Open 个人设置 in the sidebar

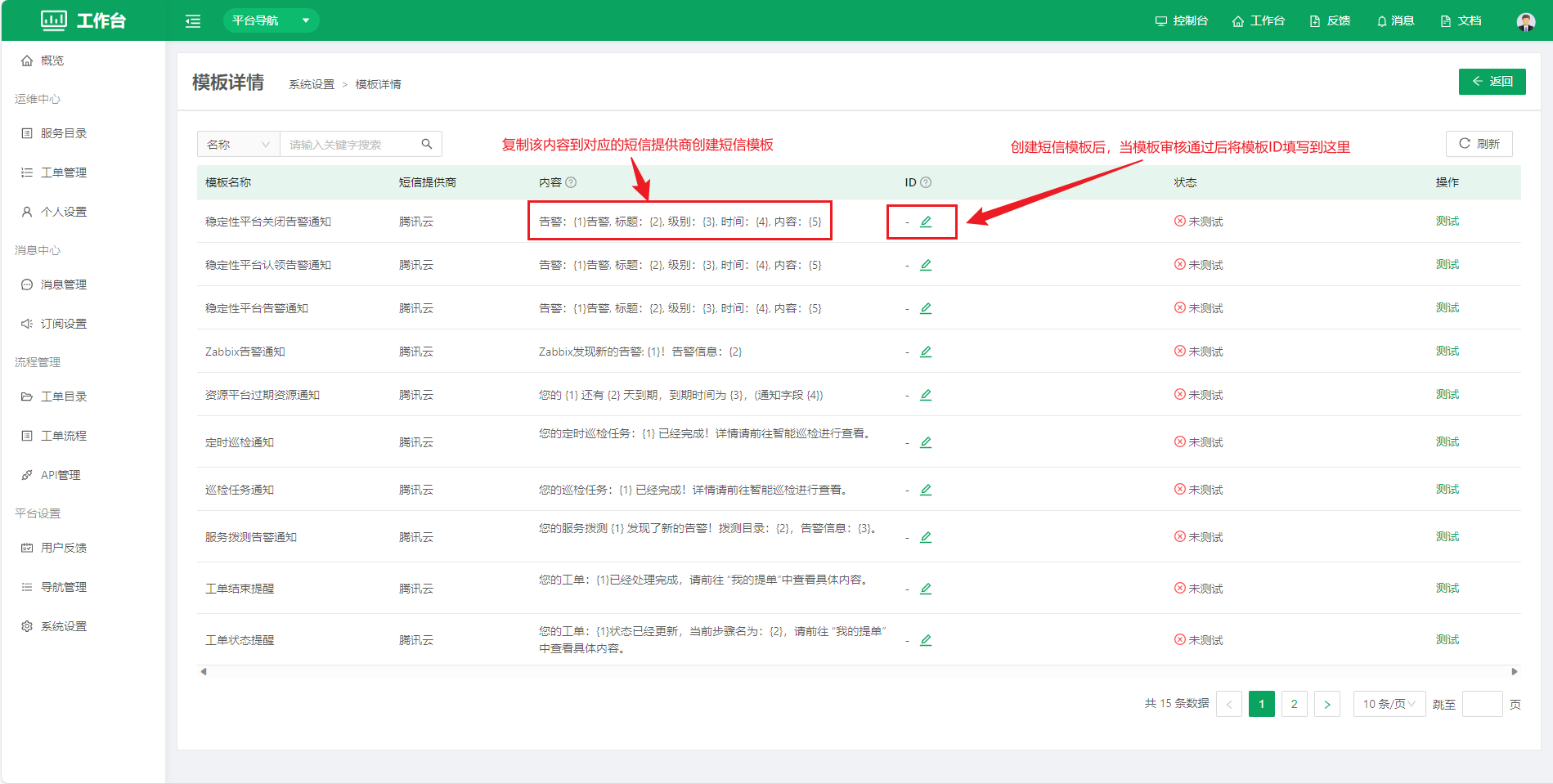click(54, 212)
